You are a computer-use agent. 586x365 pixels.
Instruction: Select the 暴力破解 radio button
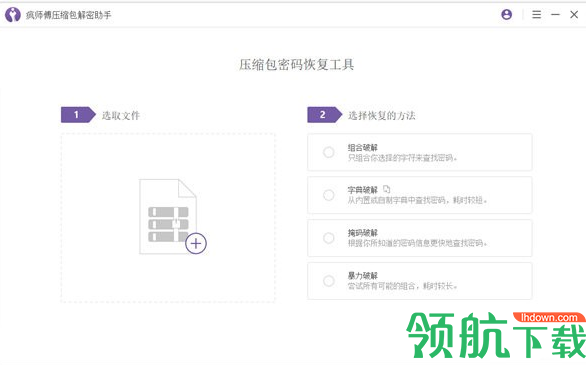point(329,281)
